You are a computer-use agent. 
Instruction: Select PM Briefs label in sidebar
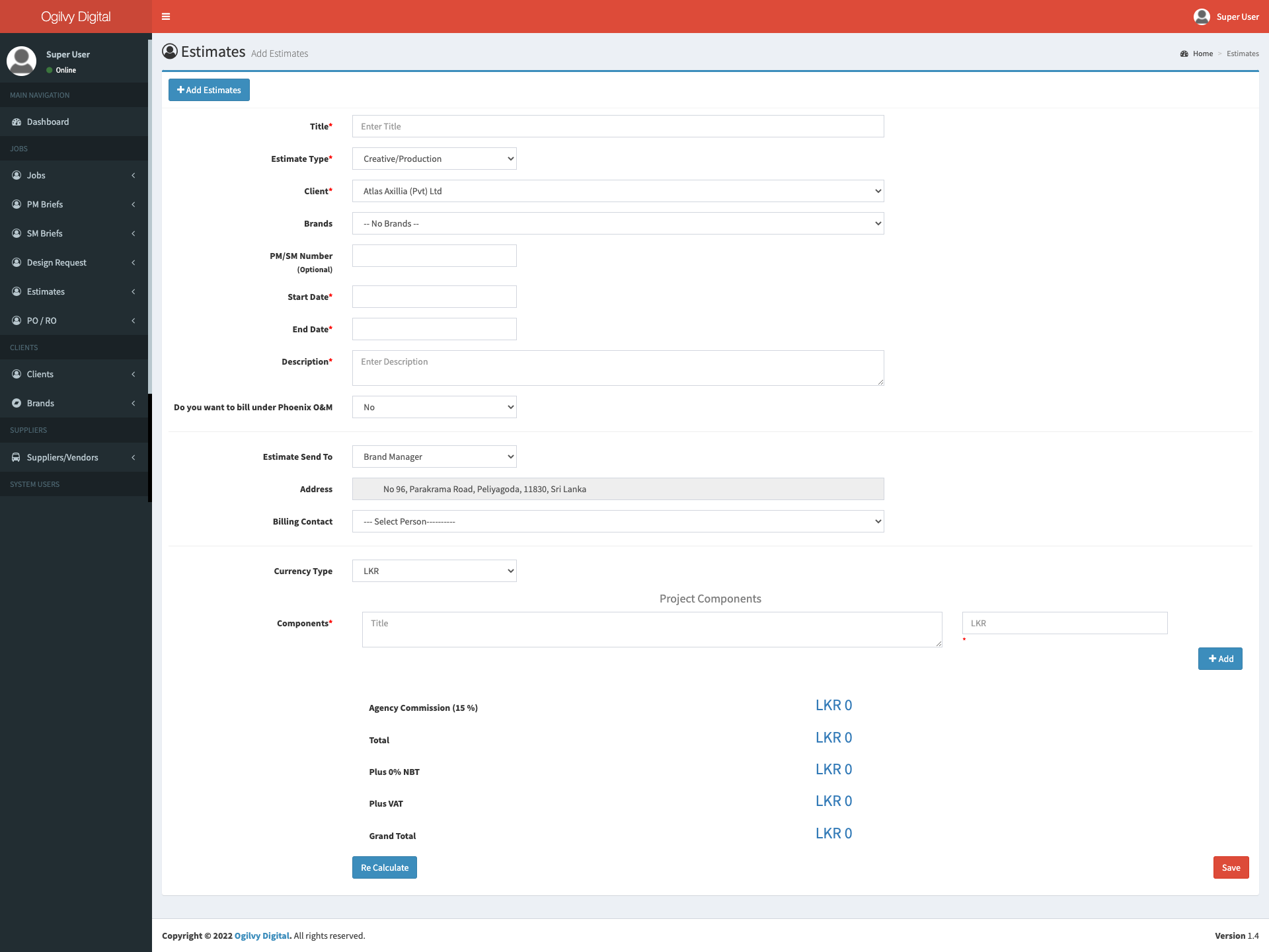coord(45,204)
